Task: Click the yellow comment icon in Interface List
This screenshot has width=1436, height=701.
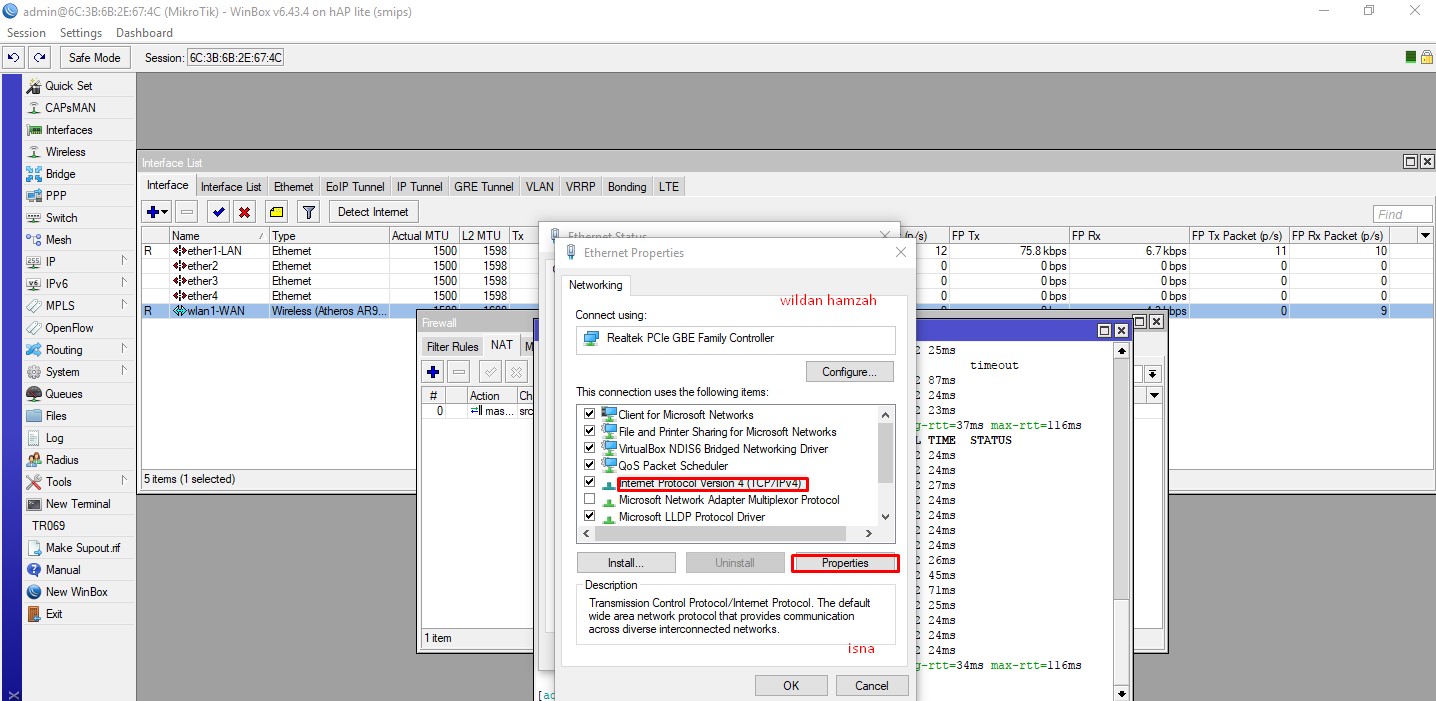Action: coord(277,212)
